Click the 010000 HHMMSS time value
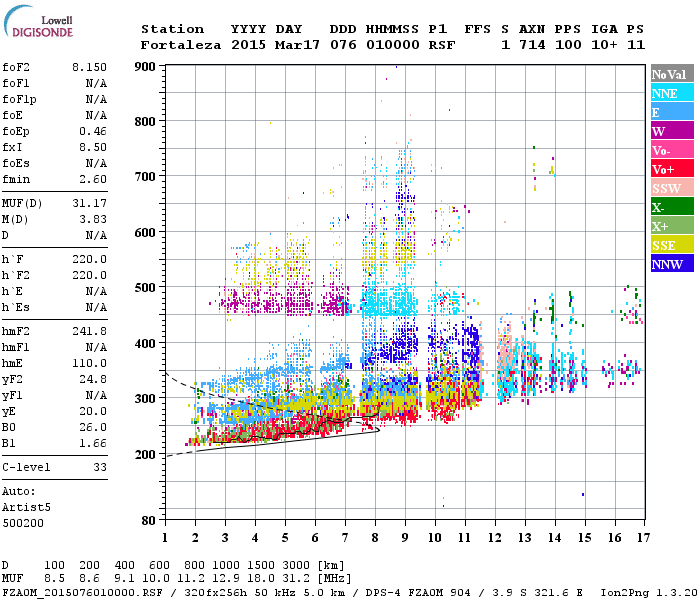Screen dimensions: 700x600 tap(393, 45)
